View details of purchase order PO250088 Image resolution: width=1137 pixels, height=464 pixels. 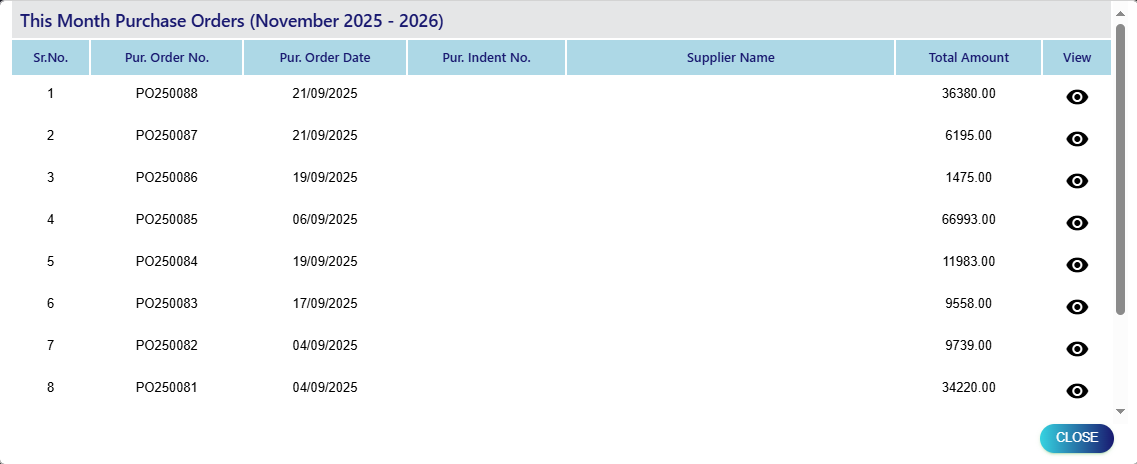1077,97
